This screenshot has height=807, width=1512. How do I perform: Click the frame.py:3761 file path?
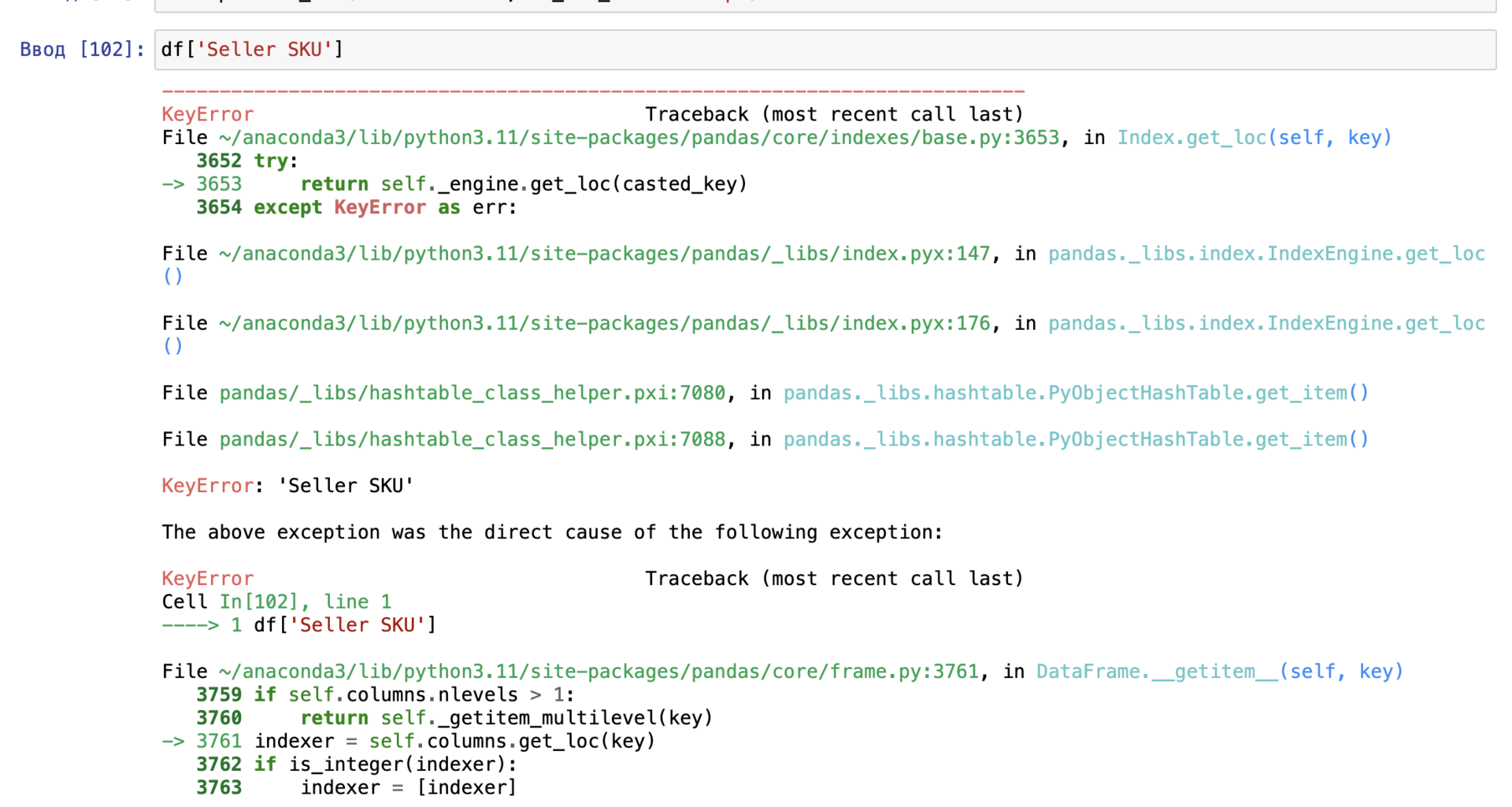click(x=598, y=672)
